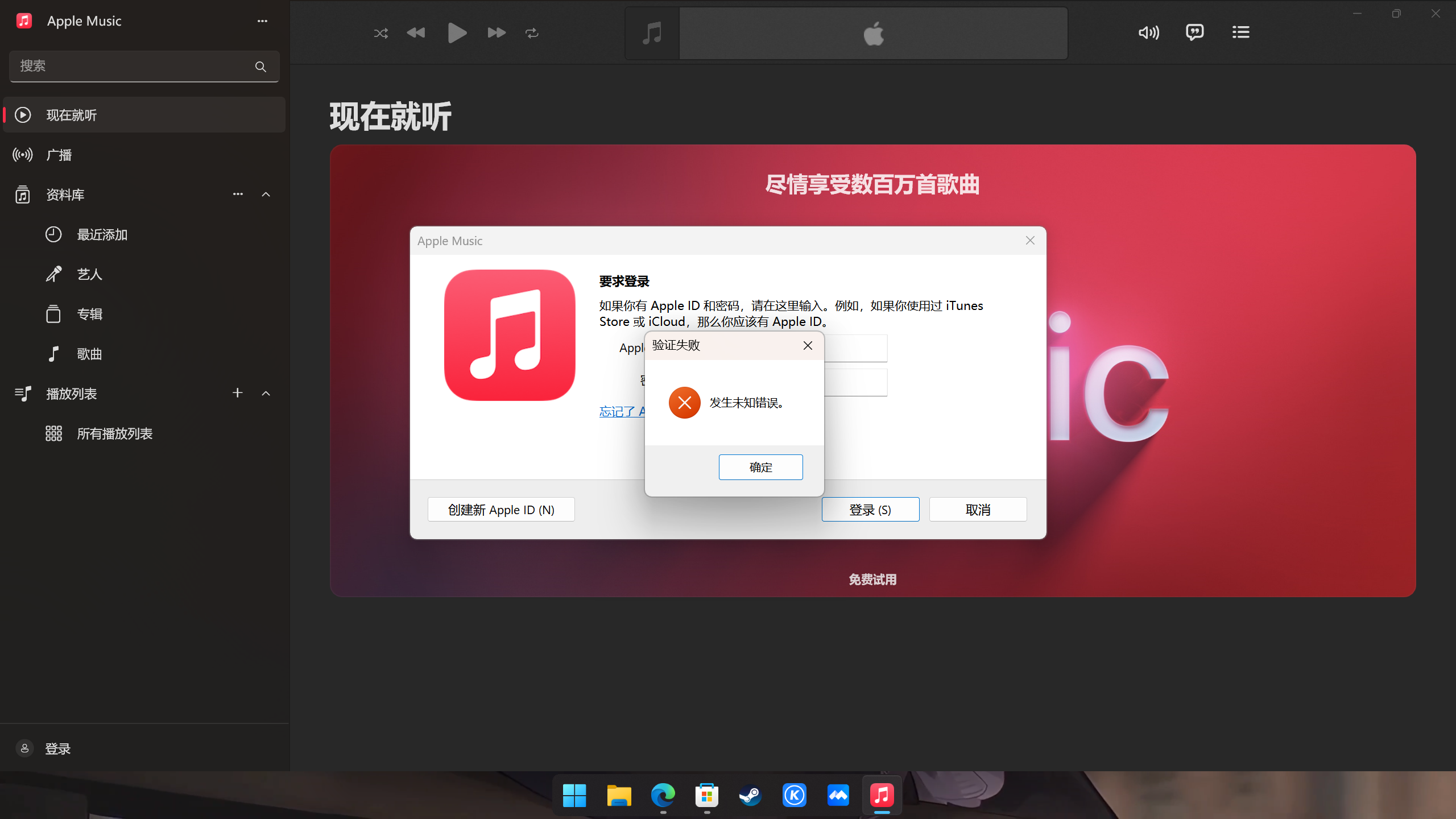Close the 验证失败 error popup
This screenshot has height=819, width=1456.
(x=808, y=346)
